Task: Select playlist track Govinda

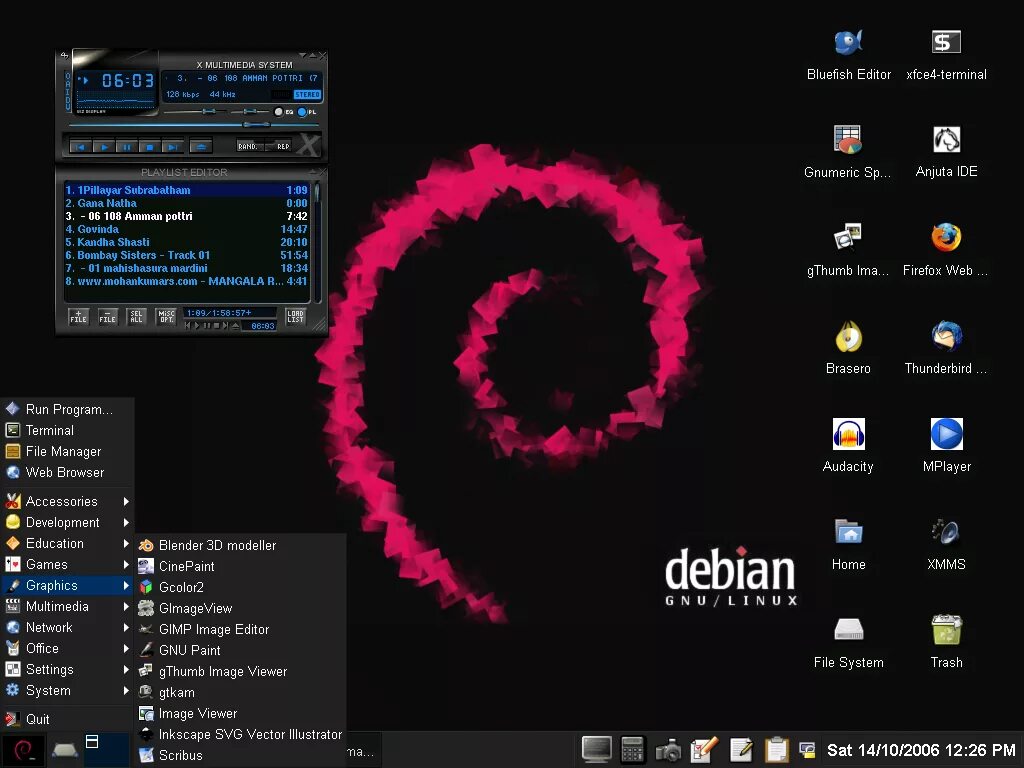Action: (x=186, y=229)
